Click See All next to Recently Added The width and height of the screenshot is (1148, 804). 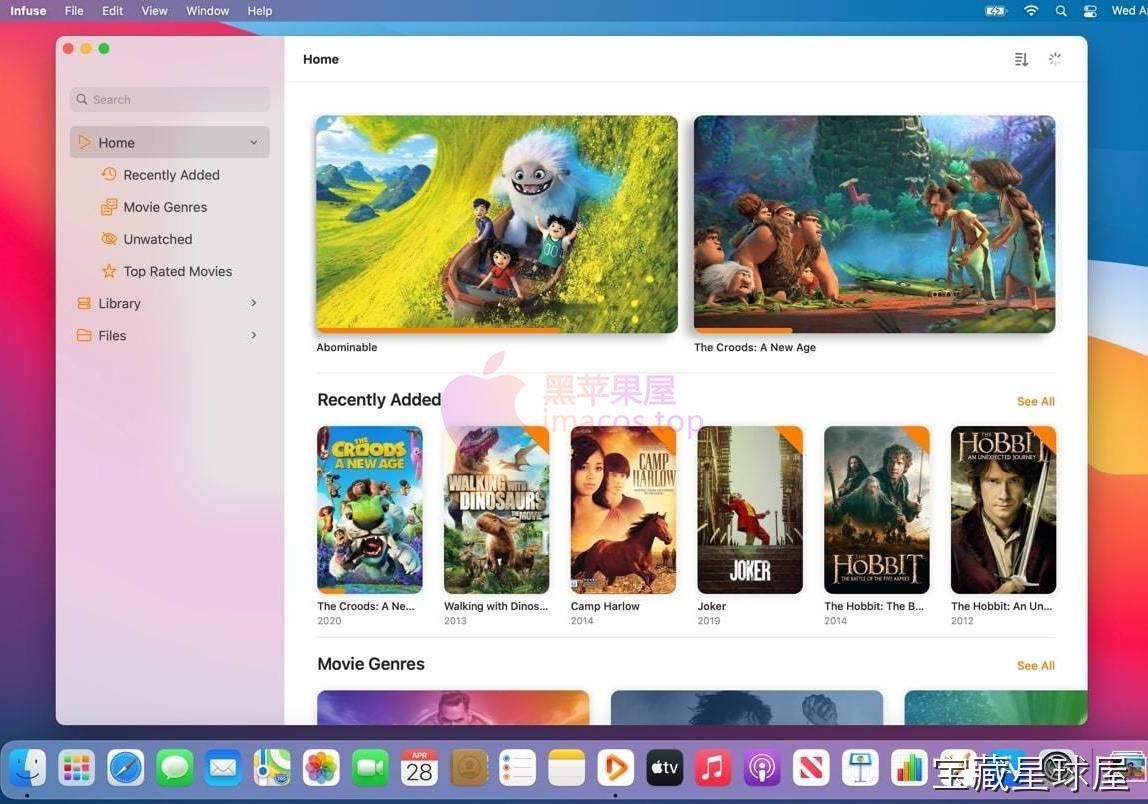click(x=1035, y=401)
